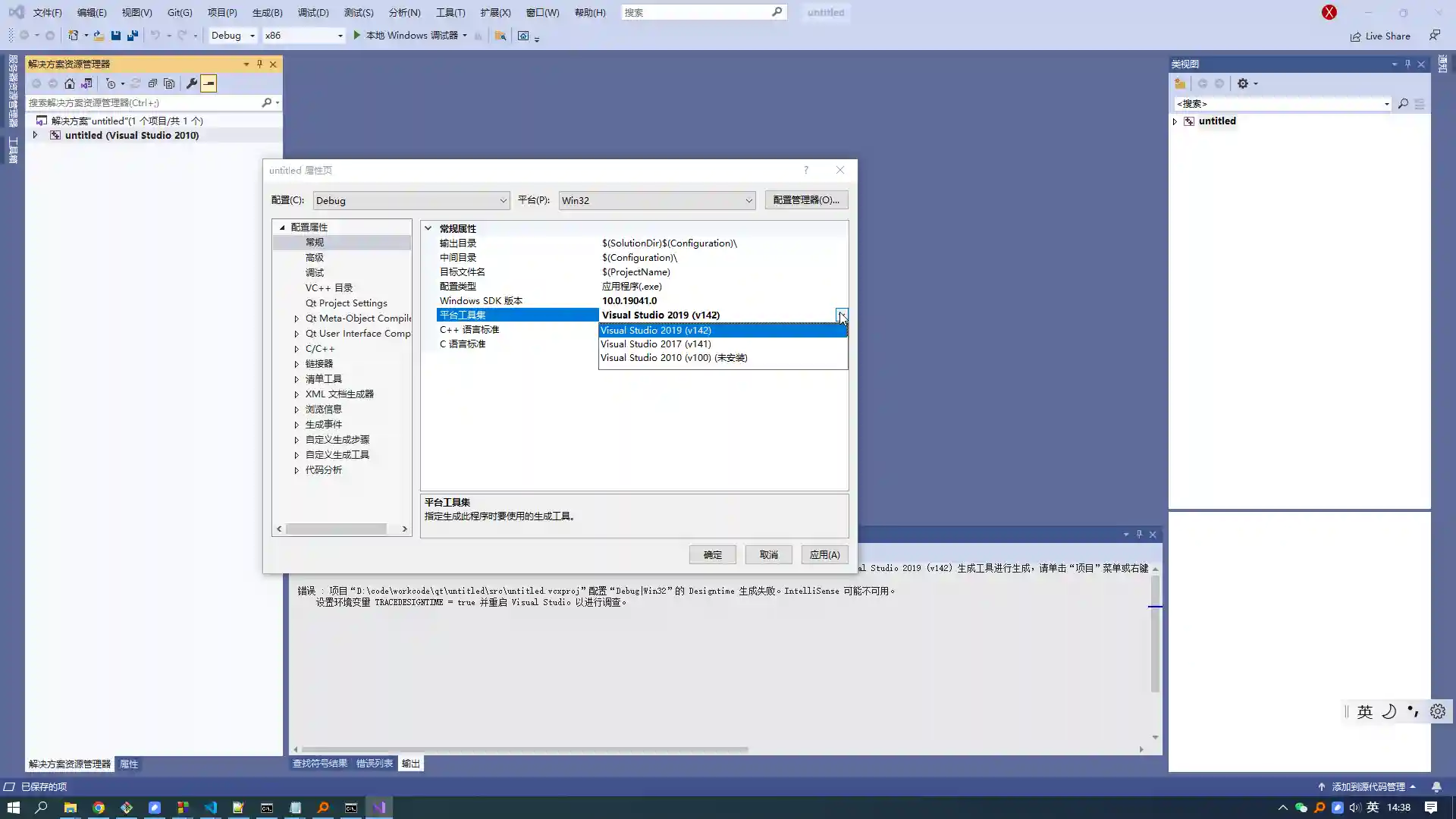
Task: Click the feedback icon beside Live Share
Action: [x=1435, y=36]
